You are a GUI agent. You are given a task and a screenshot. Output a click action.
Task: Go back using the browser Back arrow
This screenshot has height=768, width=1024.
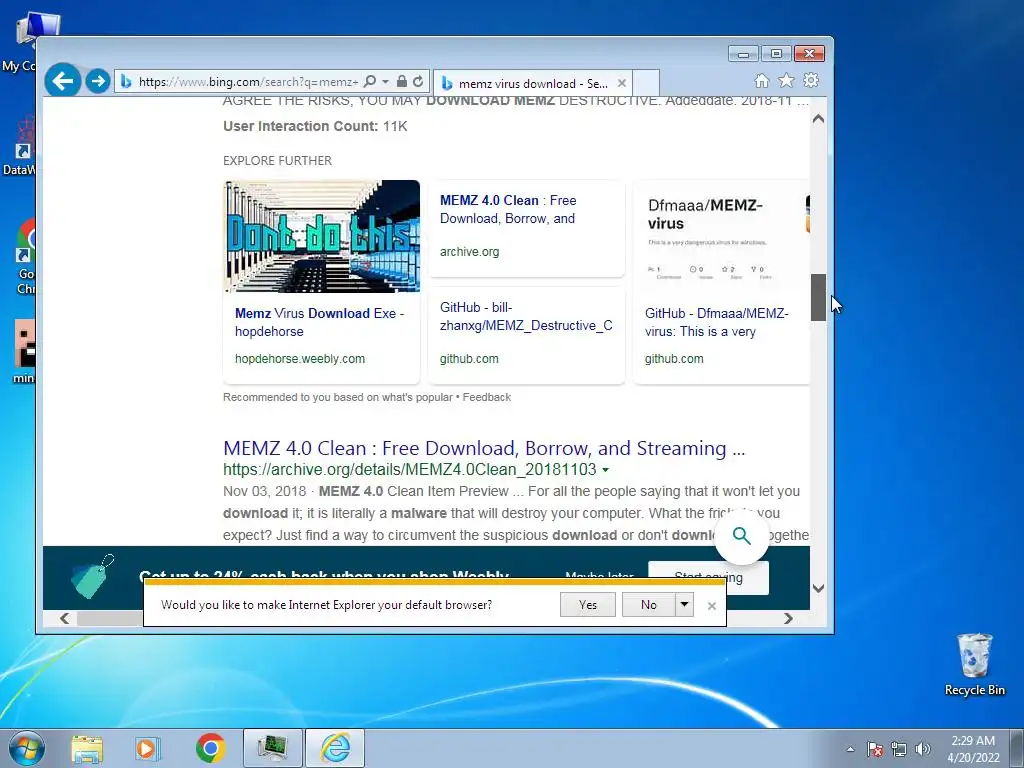pyautogui.click(x=63, y=81)
